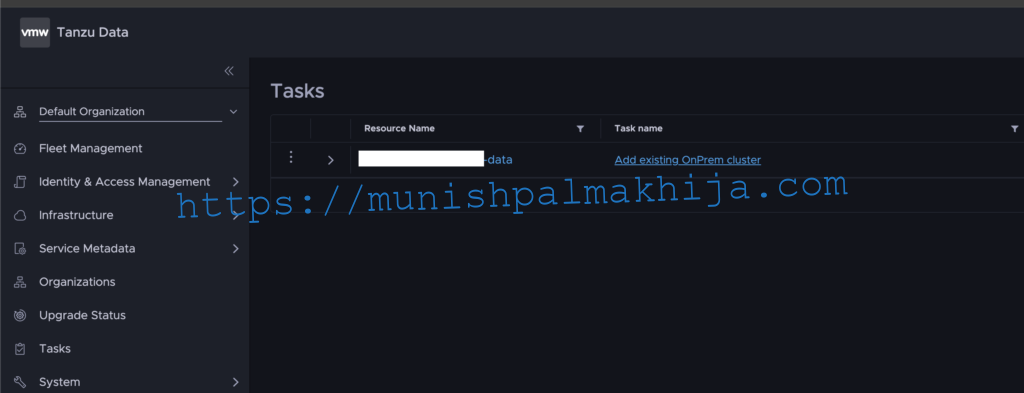Expand the task row details chevron
This screenshot has height=393, width=1024.
tap(330, 160)
